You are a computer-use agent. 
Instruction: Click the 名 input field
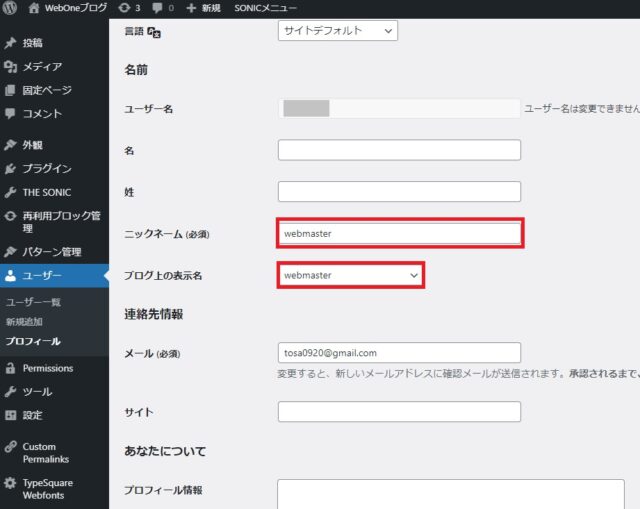click(399, 150)
